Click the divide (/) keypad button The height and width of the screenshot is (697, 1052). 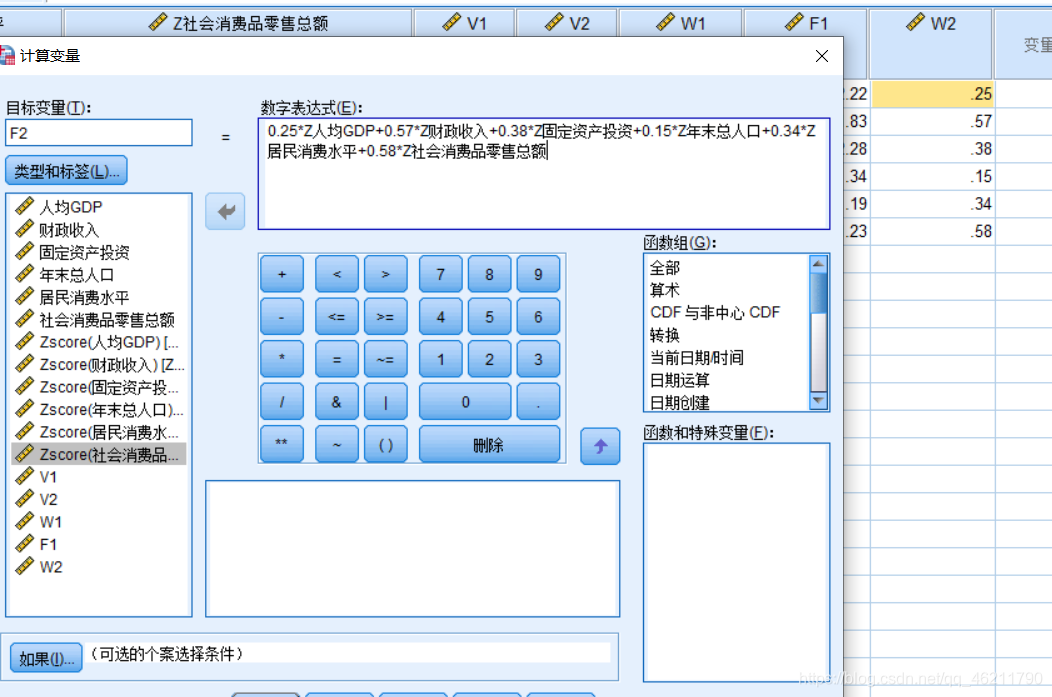282,402
